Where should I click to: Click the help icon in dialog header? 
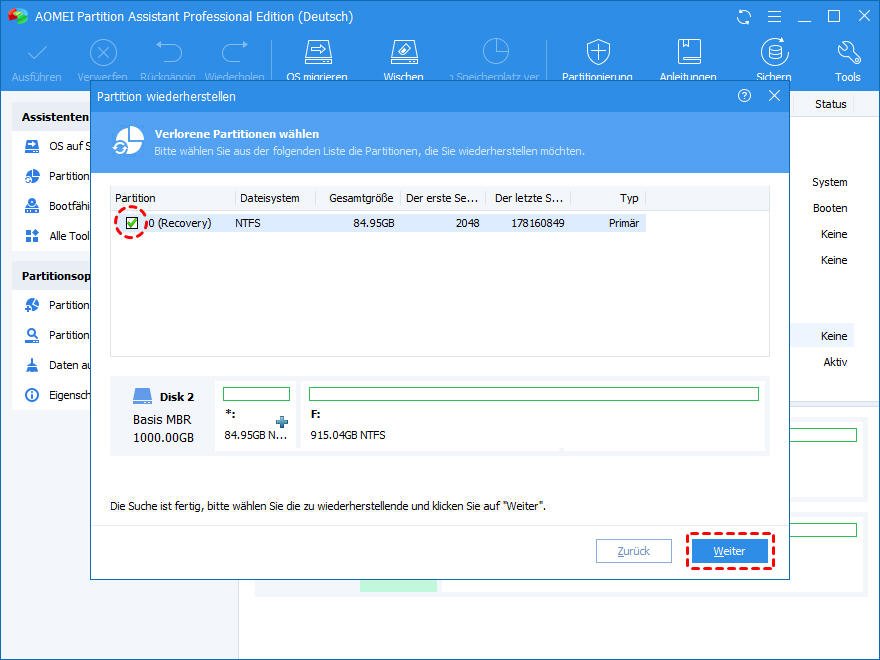(x=744, y=96)
